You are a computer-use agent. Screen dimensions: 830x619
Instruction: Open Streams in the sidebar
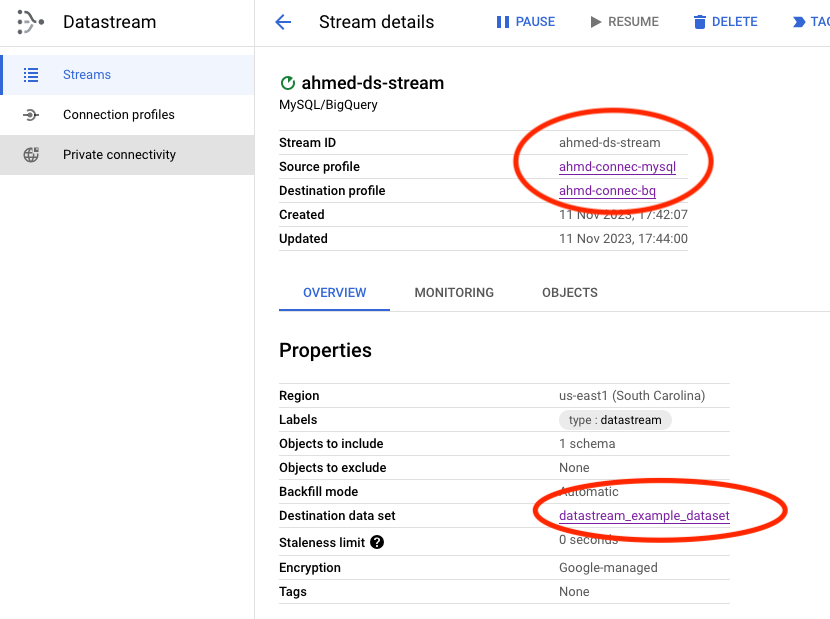[87, 75]
